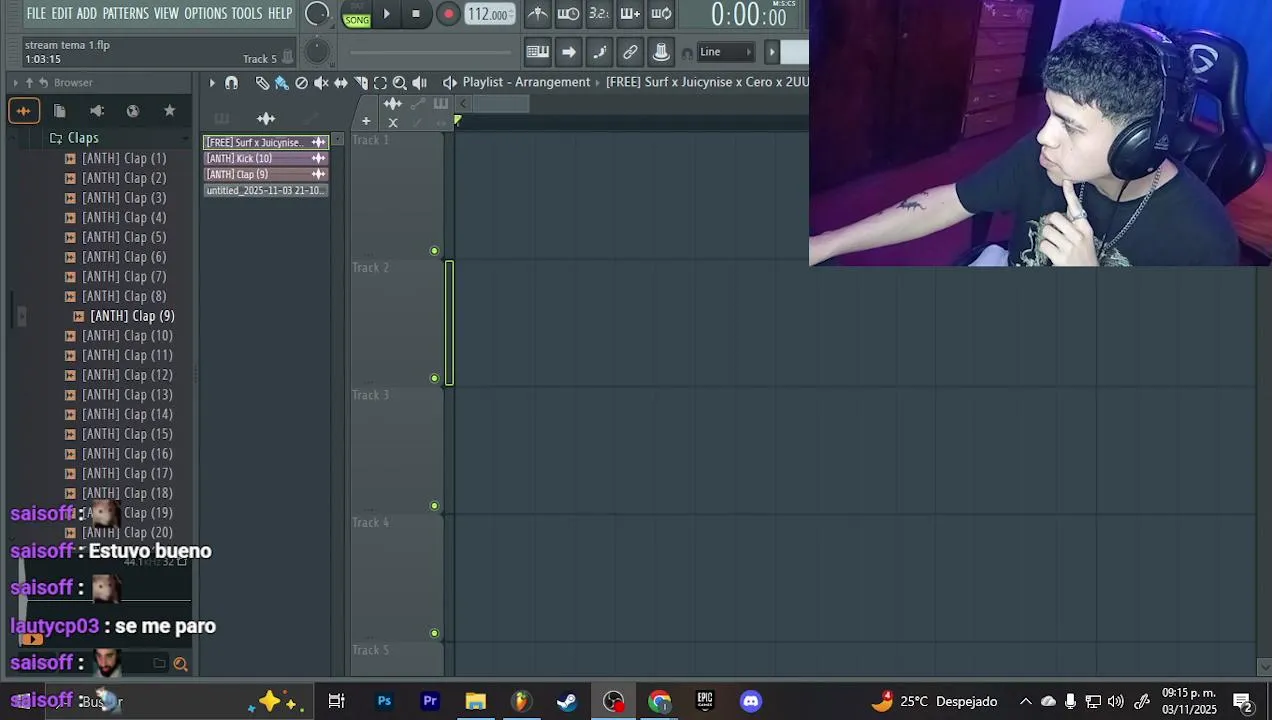Viewport: 1272px width, 720px height.
Task: Click the step editing arrow icon
Action: tap(568, 52)
